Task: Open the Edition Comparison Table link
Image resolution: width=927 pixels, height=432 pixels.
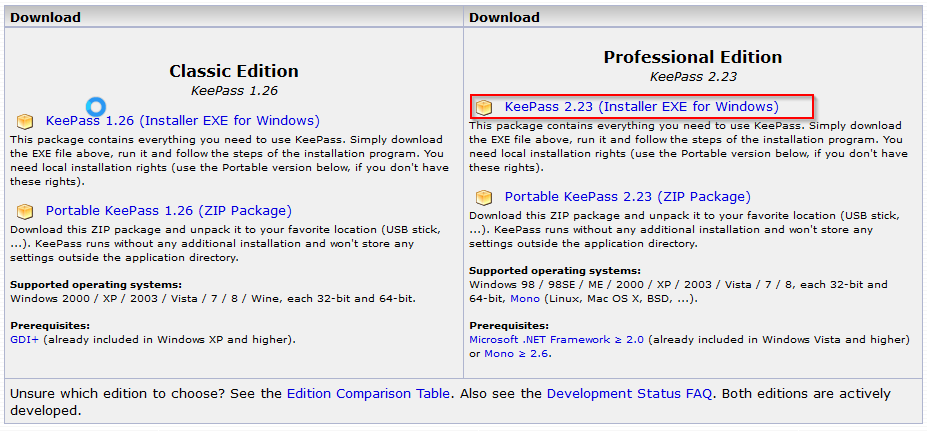Action: (x=368, y=394)
